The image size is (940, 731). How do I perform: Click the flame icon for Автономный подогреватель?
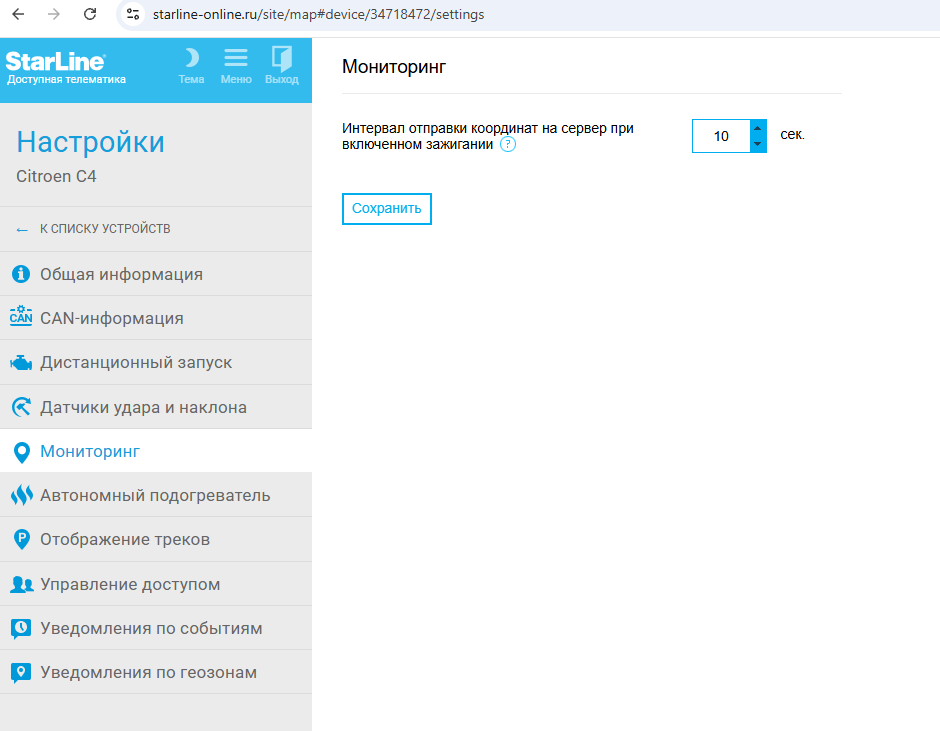pyautogui.click(x=22, y=495)
